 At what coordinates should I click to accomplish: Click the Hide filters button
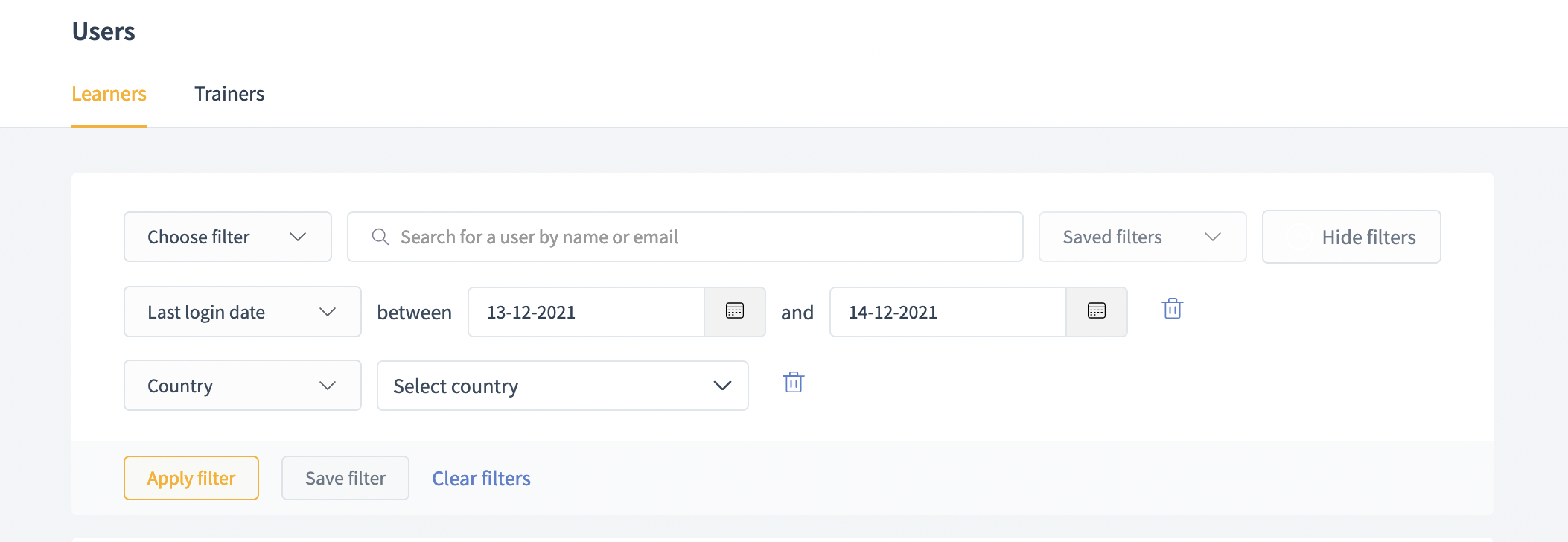click(1351, 237)
